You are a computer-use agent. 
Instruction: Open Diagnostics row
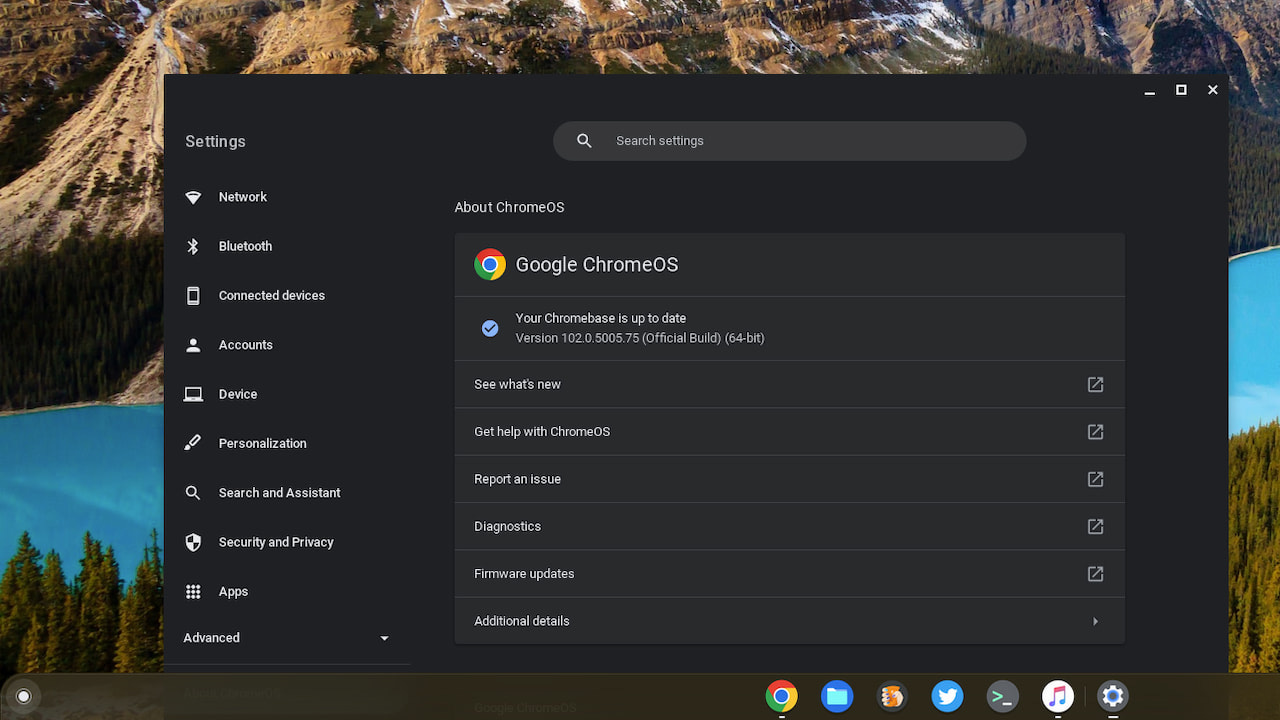click(x=789, y=526)
